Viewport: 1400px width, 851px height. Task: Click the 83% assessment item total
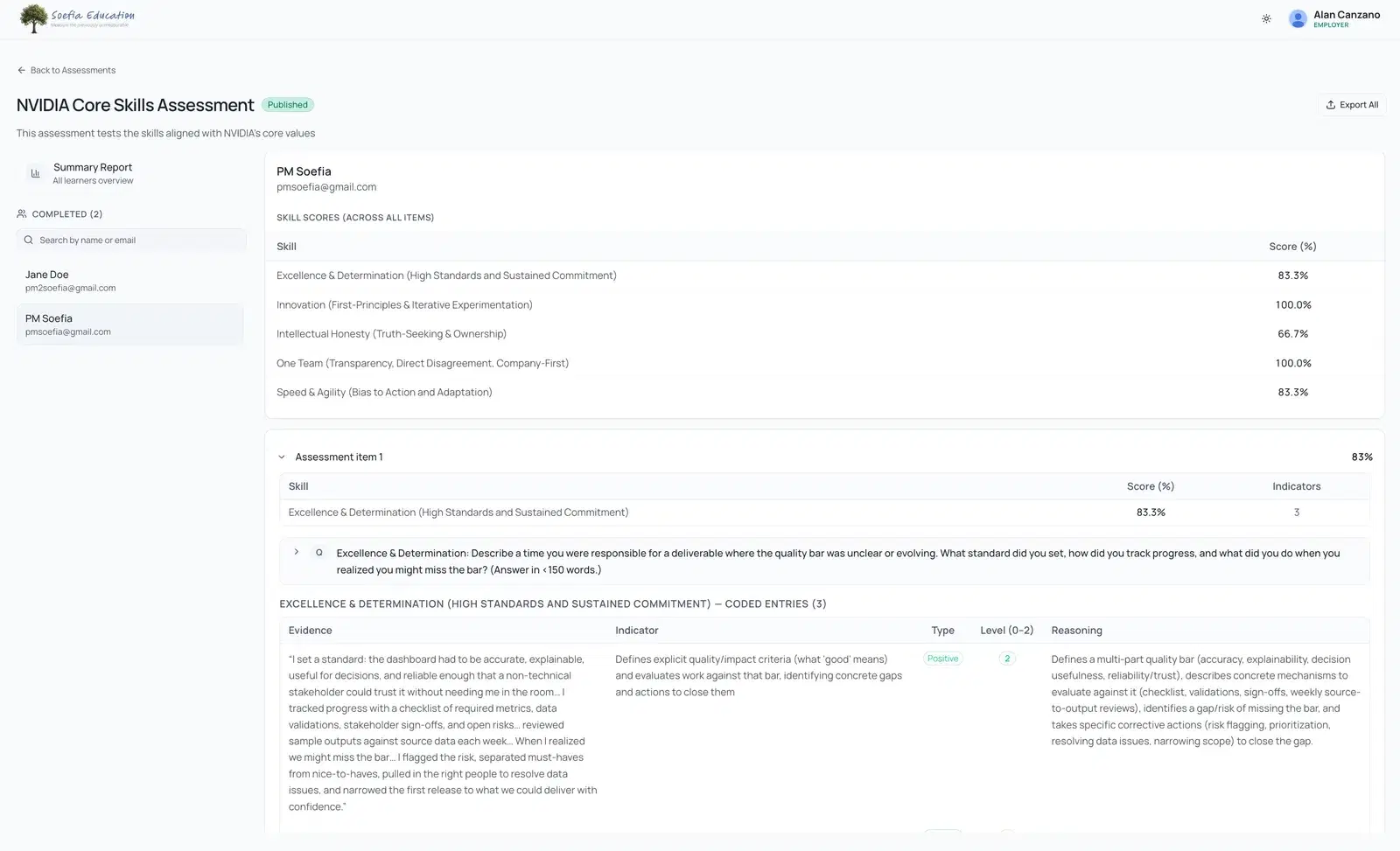pyautogui.click(x=1361, y=457)
